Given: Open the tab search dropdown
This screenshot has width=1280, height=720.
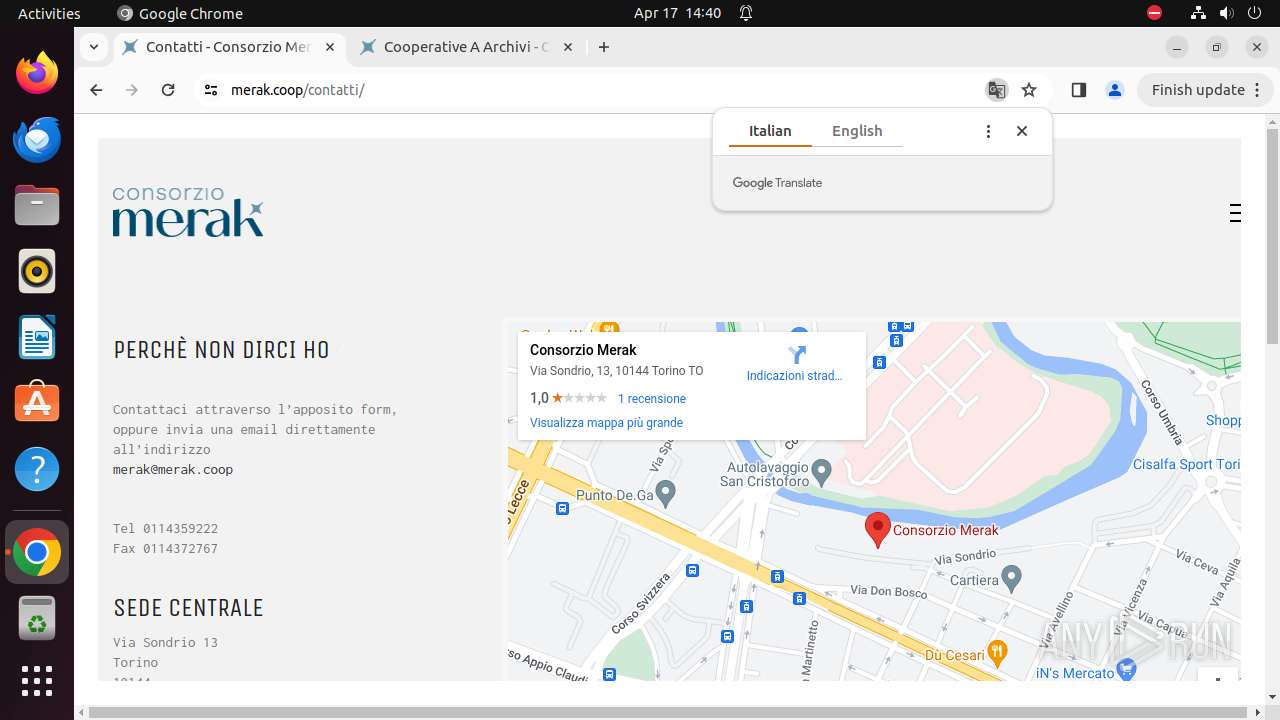Looking at the screenshot, I should point(93,47).
